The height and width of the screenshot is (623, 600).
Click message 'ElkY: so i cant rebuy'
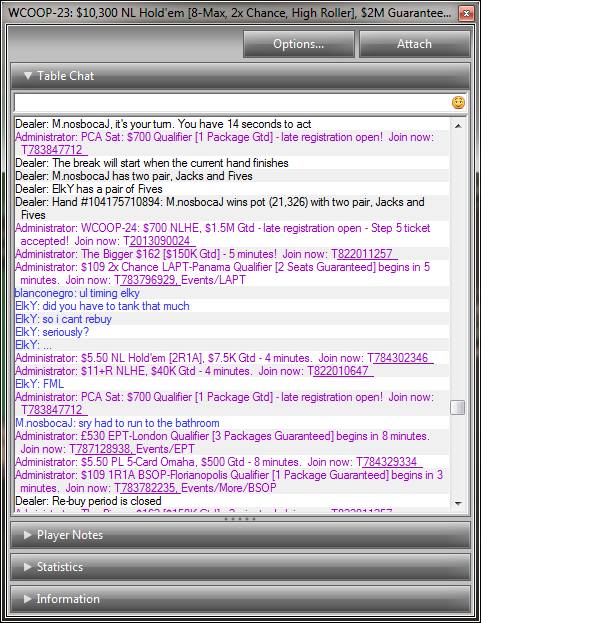(x=63, y=319)
